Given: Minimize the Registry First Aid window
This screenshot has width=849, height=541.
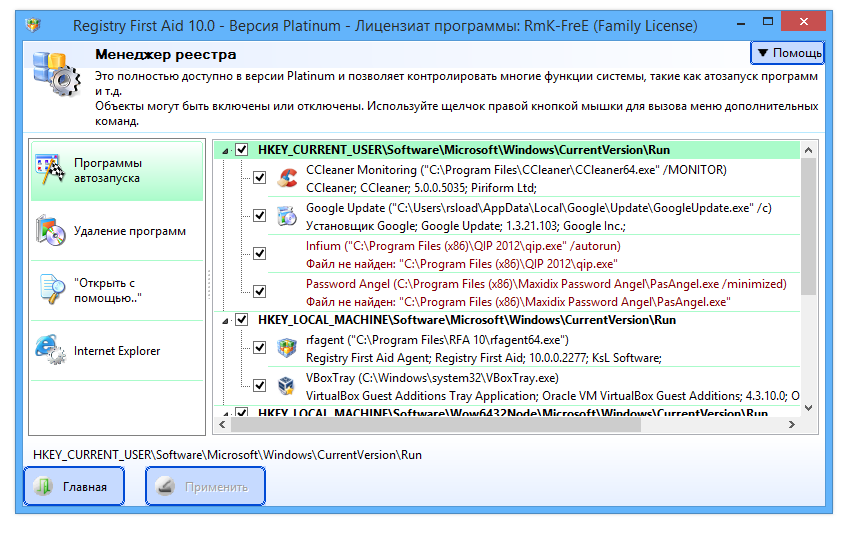Looking at the screenshot, I should point(741,24).
